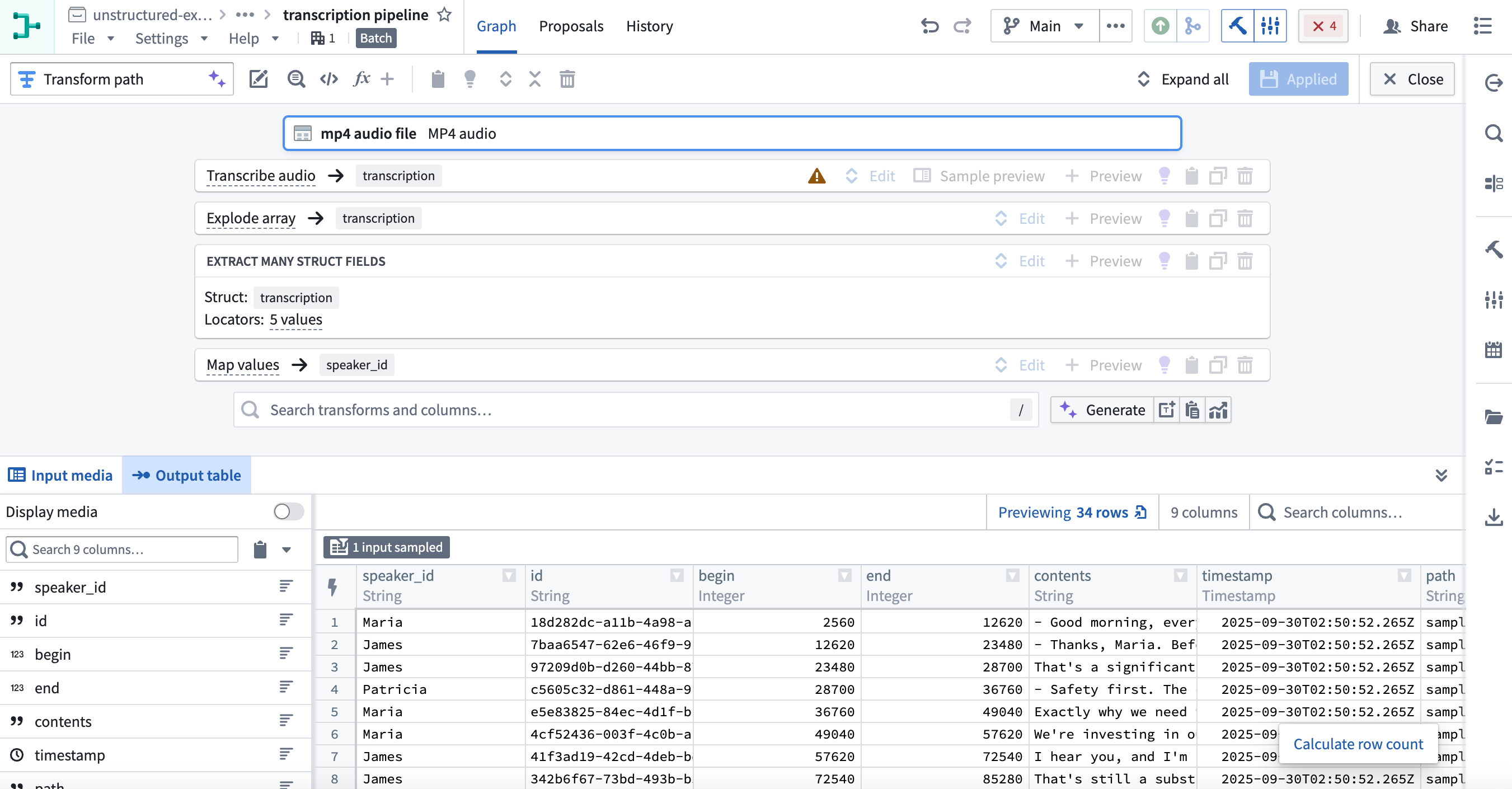Toggle off the hammer mode in the top toolbar
Image resolution: width=1512 pixels, height=789 pixels.
[x=1237, y=26]
